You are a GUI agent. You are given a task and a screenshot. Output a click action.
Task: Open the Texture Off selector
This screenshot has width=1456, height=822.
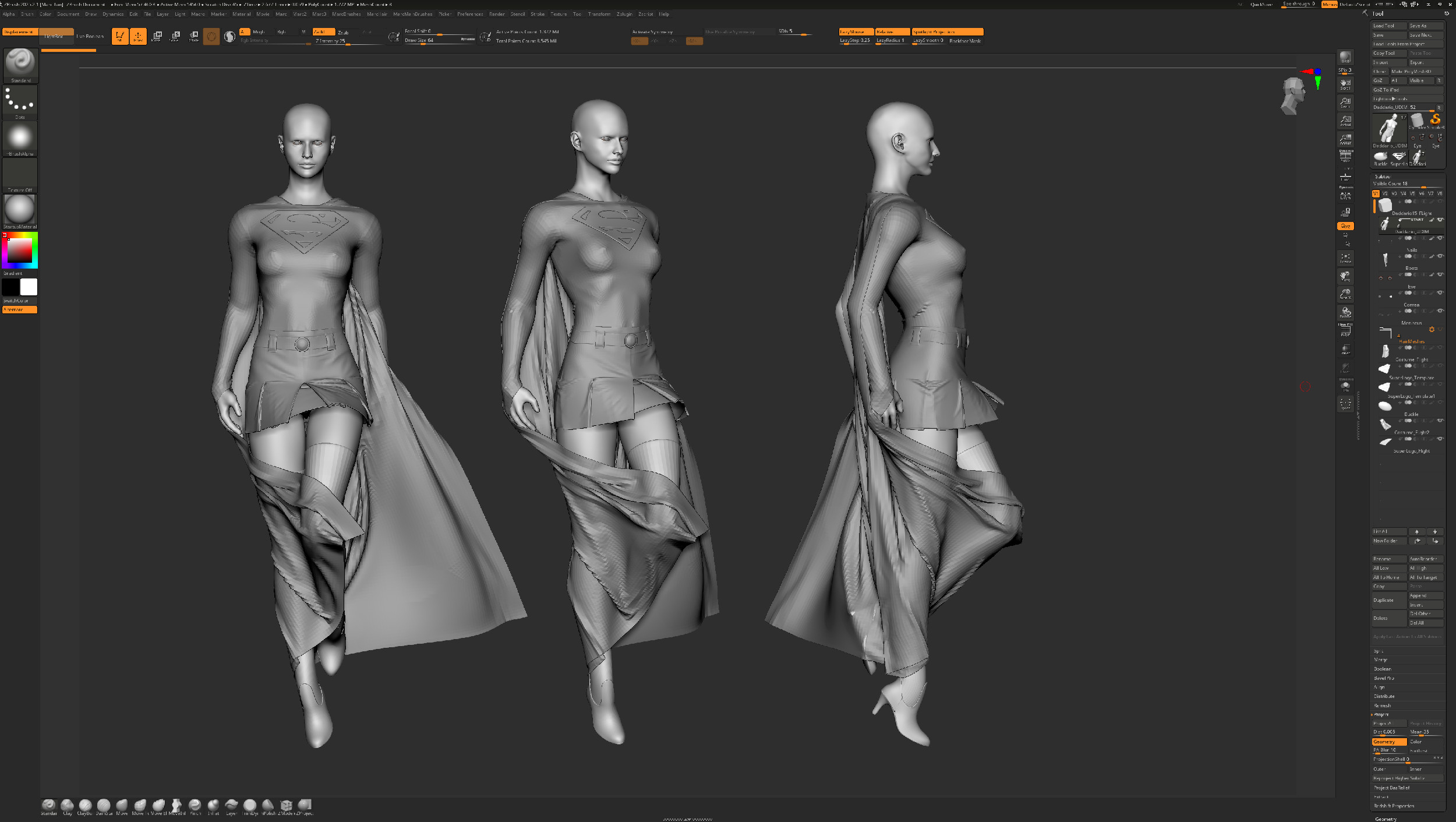point(20,175)
